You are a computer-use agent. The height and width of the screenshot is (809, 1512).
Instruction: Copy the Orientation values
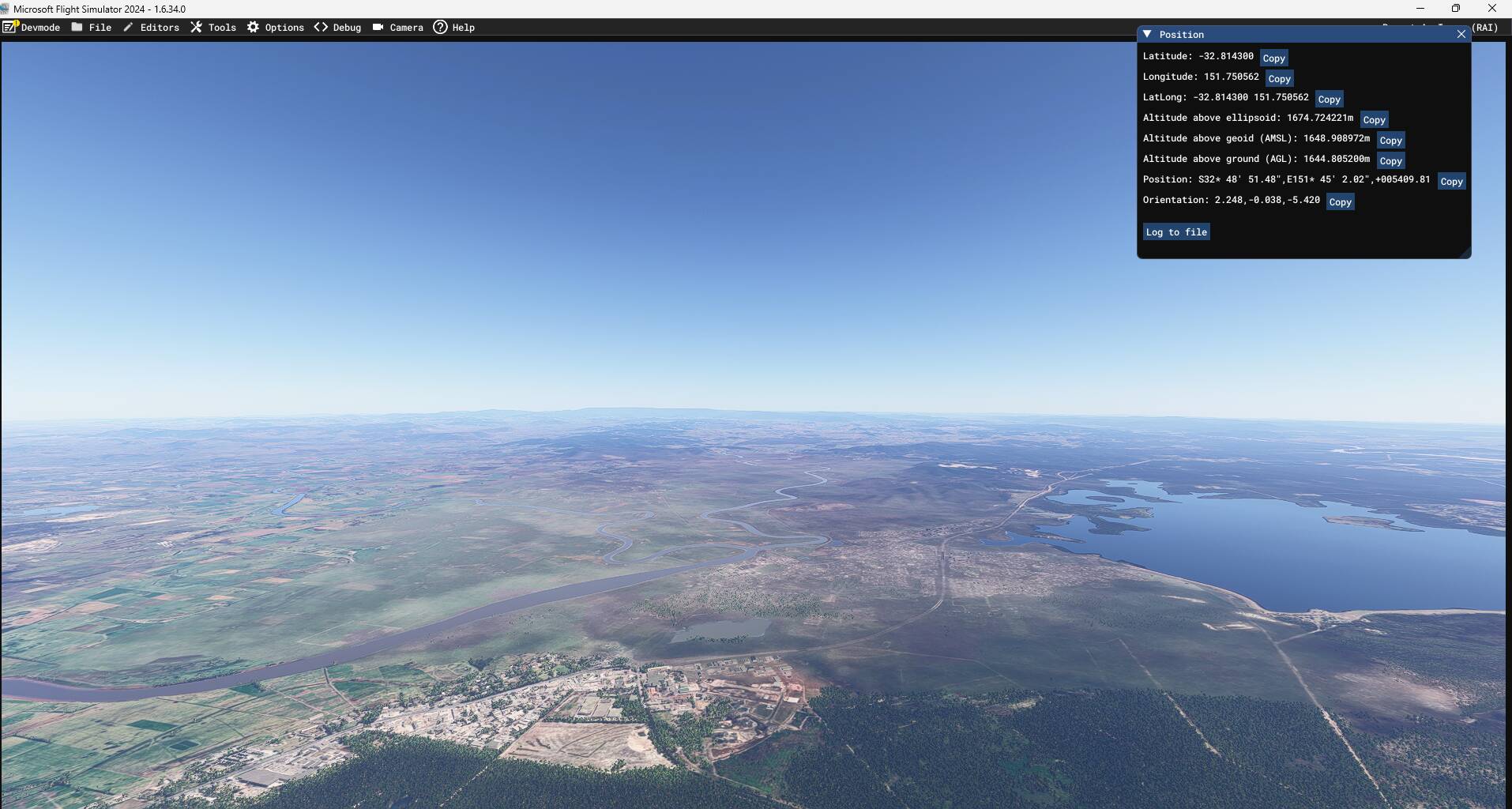click(x=1340, y=201)
